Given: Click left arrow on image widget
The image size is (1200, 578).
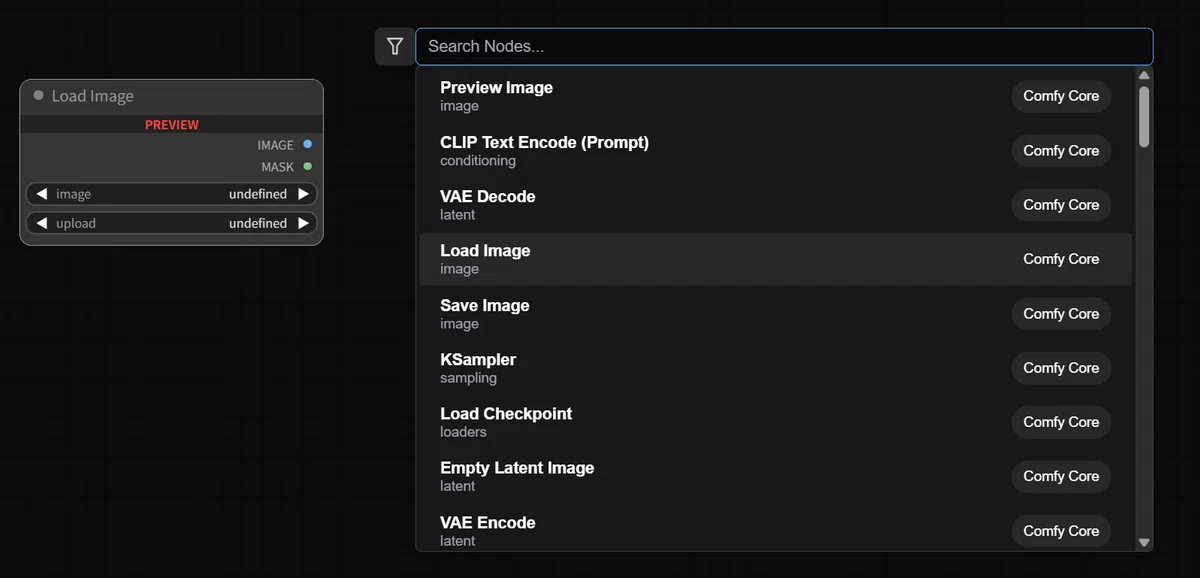Looking at the screenshot, I should [41, 194].
